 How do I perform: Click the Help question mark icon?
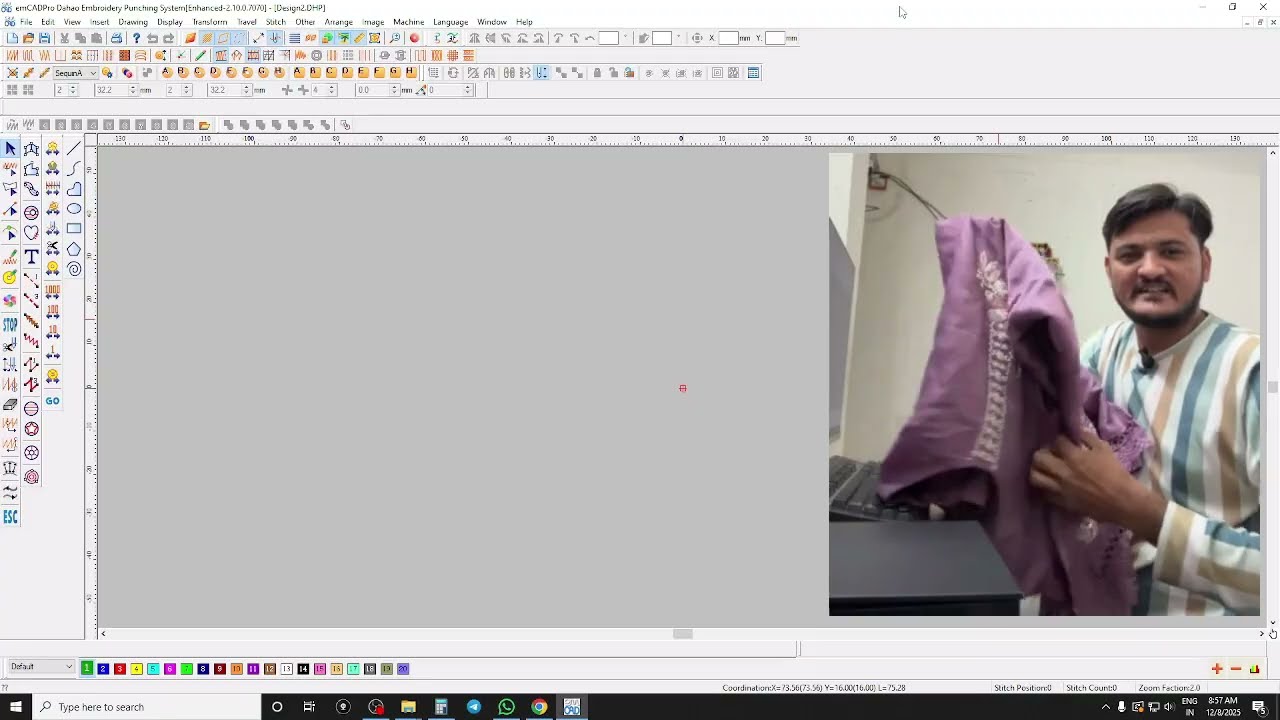pyautogui.click(x=136, y=38)
